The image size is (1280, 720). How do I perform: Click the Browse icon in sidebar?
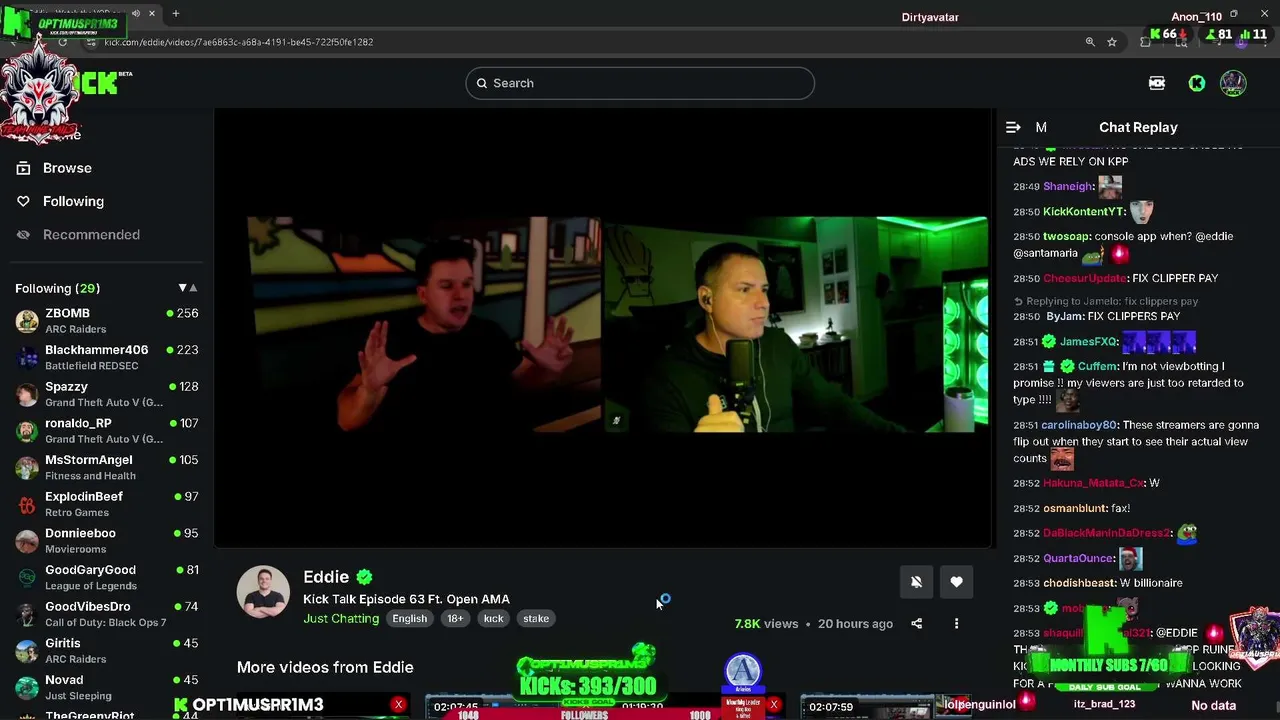click(23, 168)
